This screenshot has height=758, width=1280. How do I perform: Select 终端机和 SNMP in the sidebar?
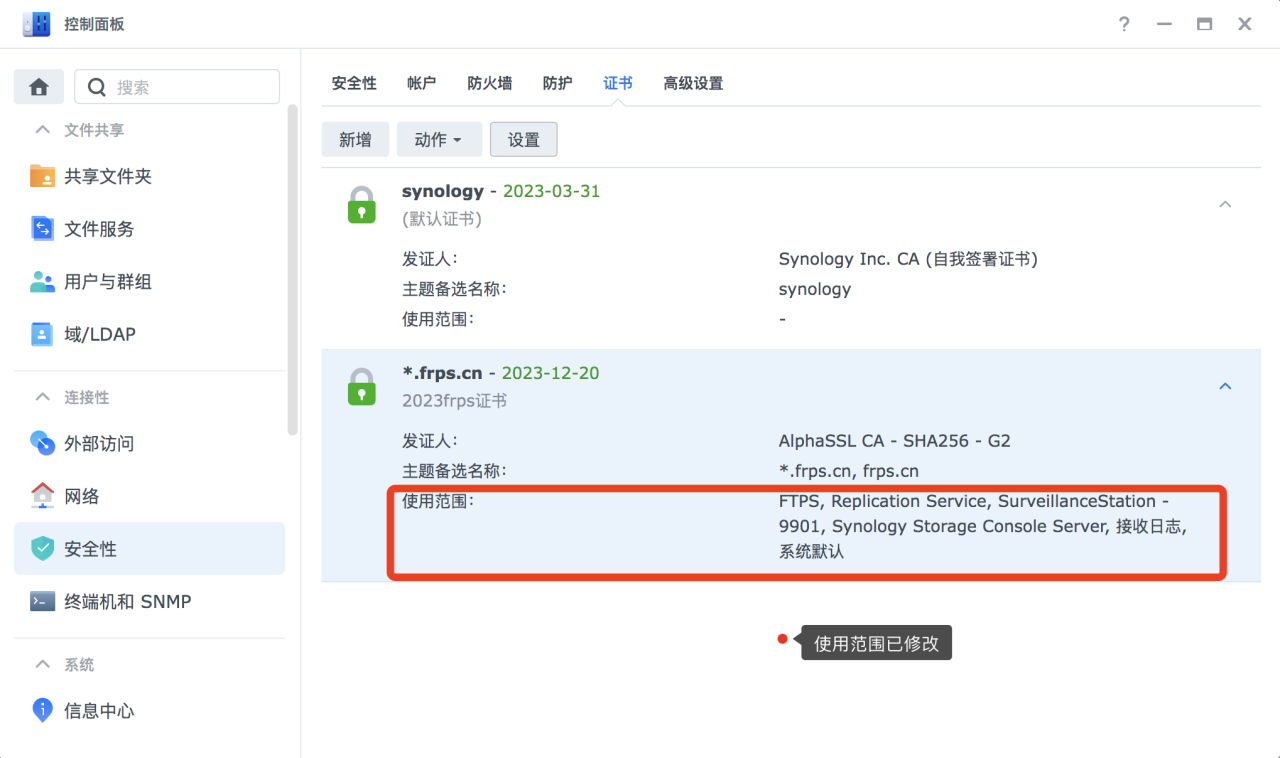[149, 602]
